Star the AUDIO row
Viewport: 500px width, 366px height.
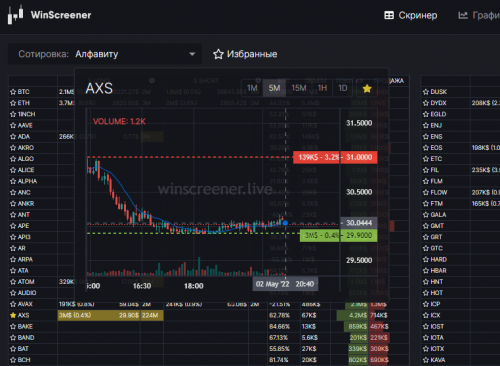point(13,293)
